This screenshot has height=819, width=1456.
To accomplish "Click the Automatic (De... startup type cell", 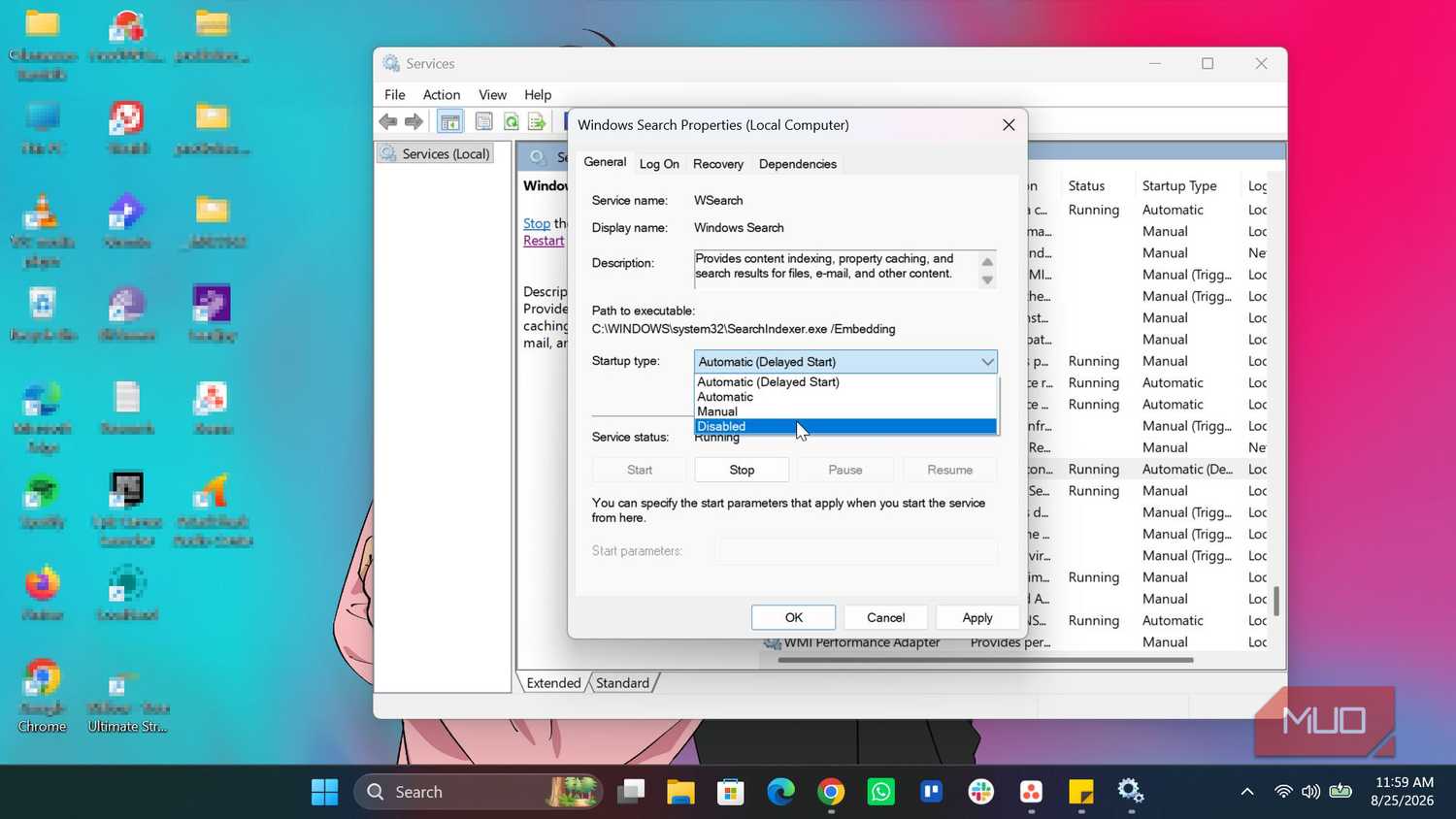I will point(1187,469).
